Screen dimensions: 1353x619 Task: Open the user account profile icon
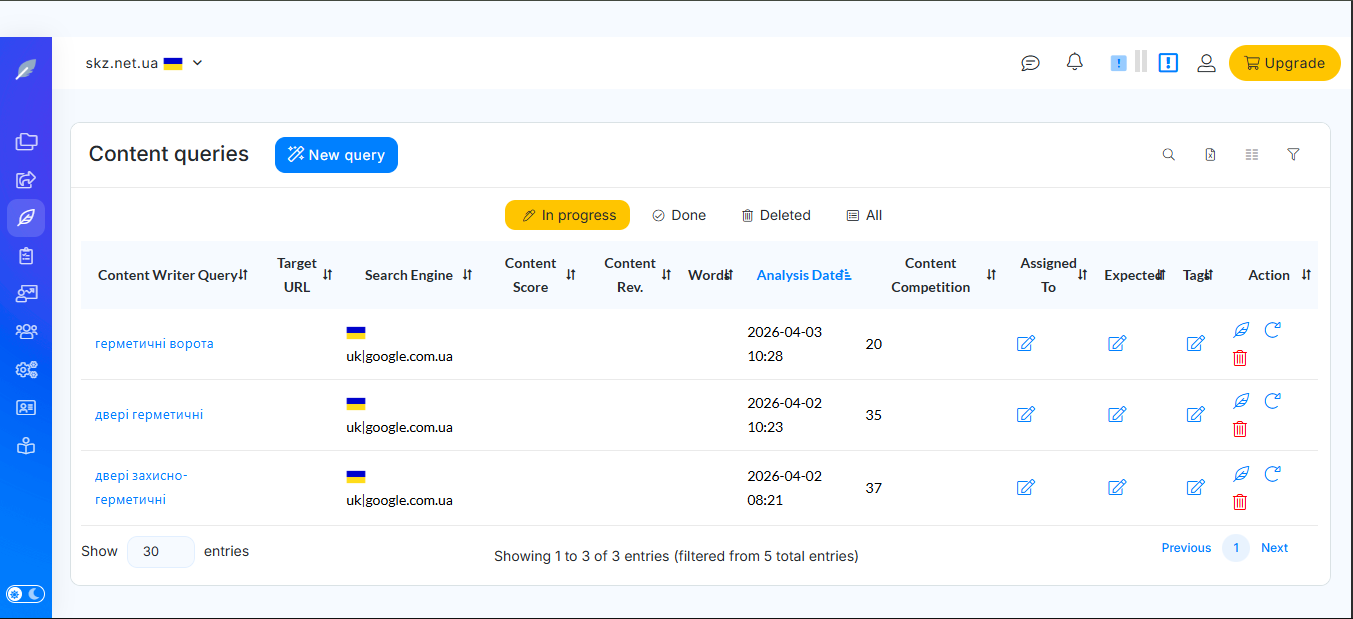(x=1206, y=63)
